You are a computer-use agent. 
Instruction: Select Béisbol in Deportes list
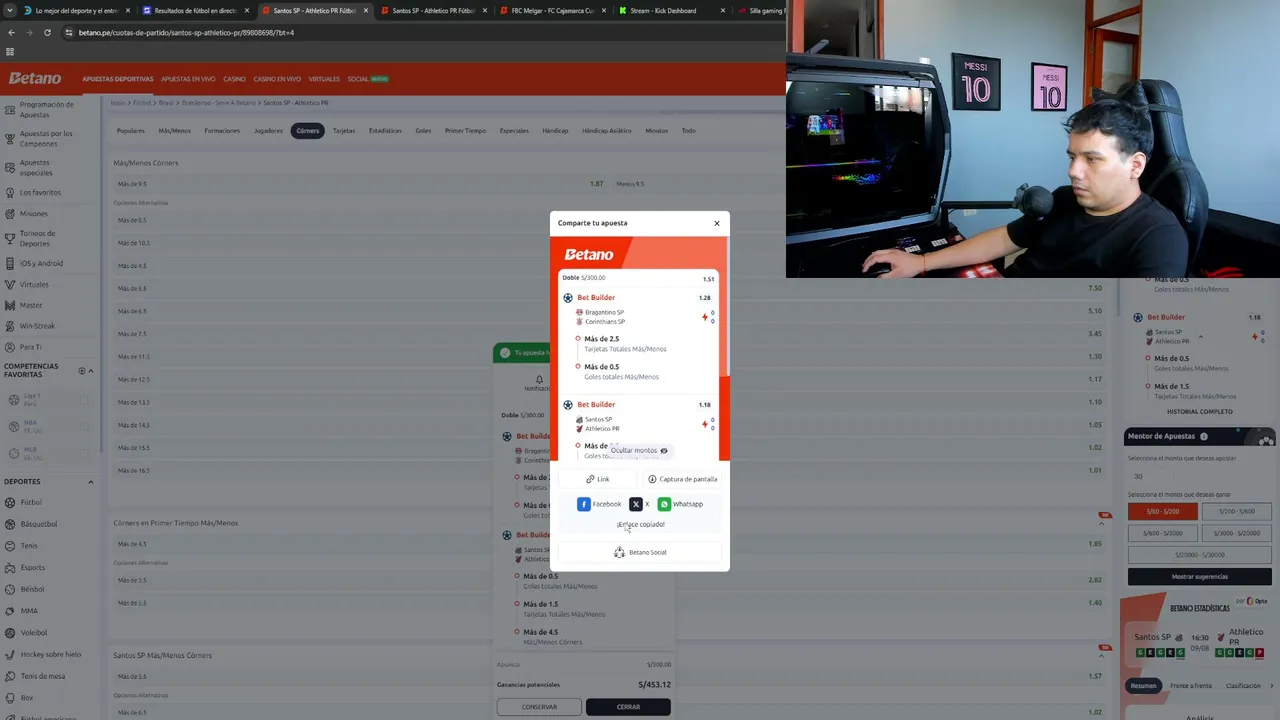coord(32,589)
